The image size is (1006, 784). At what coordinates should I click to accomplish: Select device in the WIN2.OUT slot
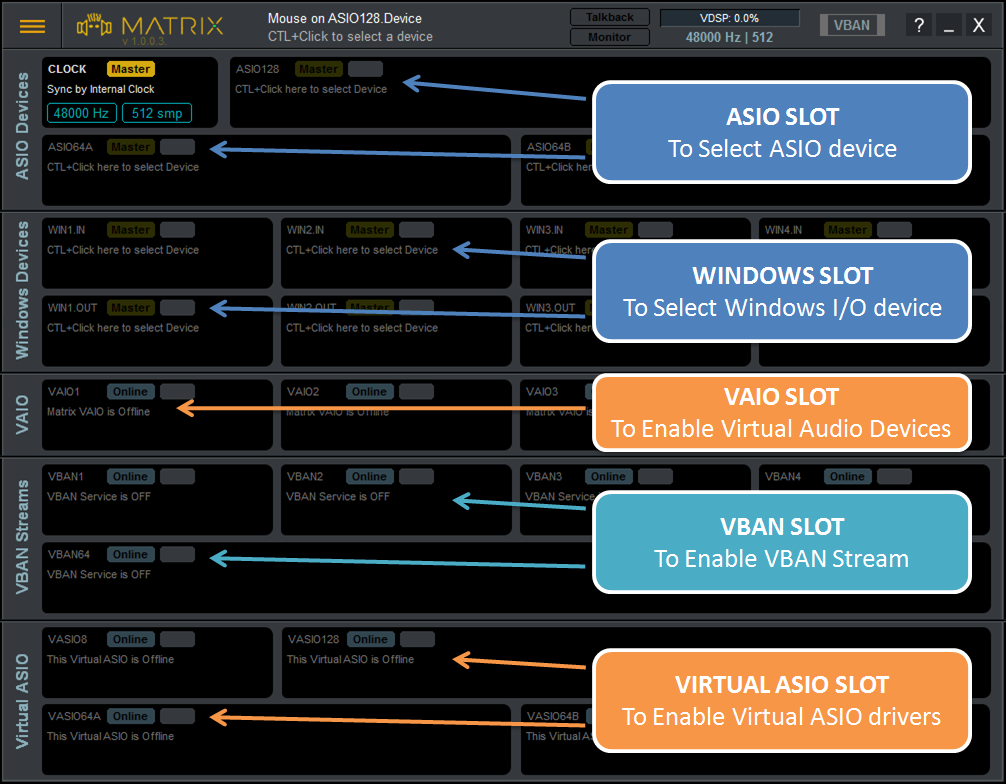point(362,328)
